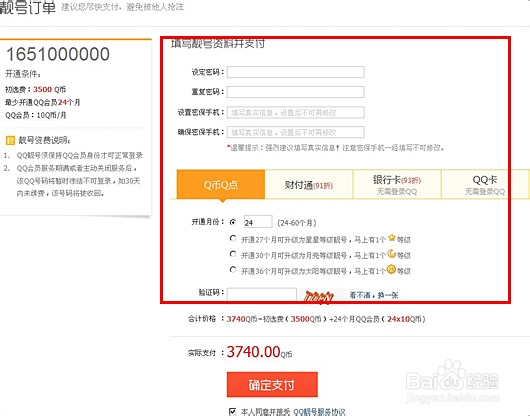Click the 靓号资费说明 info icon
Viewport: 530px width, 416px height.
10,140
